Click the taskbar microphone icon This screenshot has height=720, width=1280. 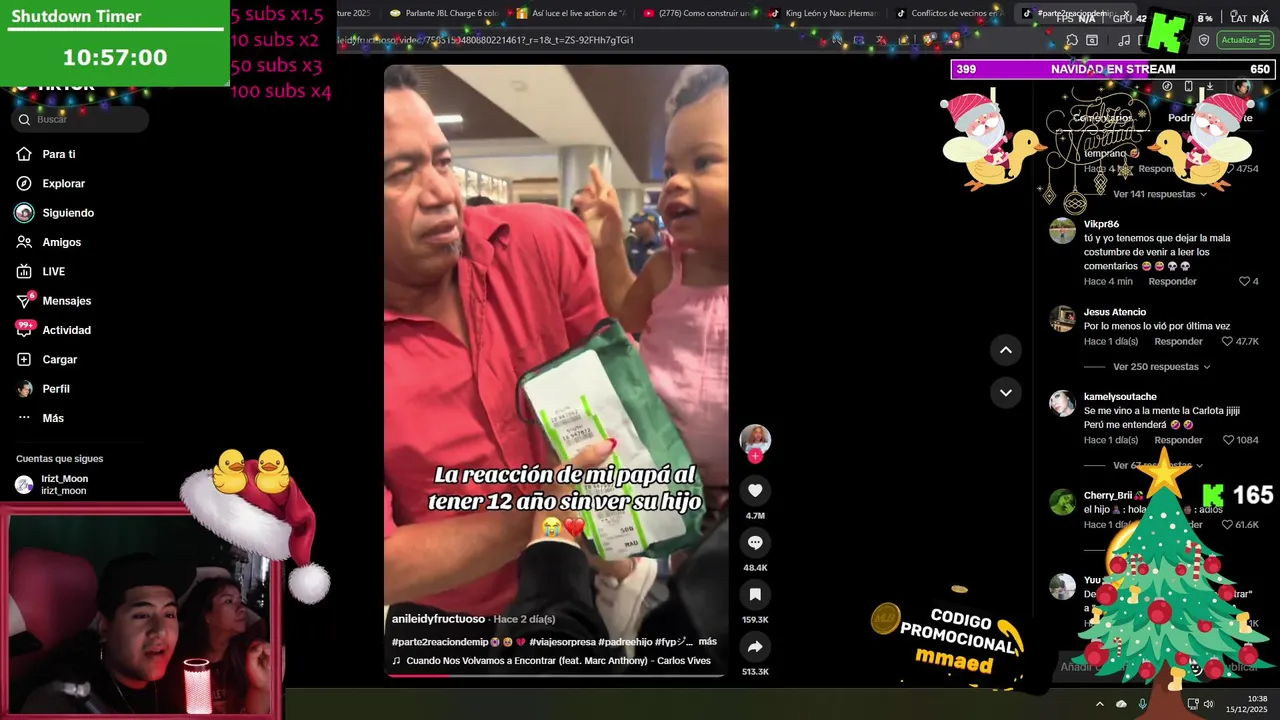(x=1143, y=704)
